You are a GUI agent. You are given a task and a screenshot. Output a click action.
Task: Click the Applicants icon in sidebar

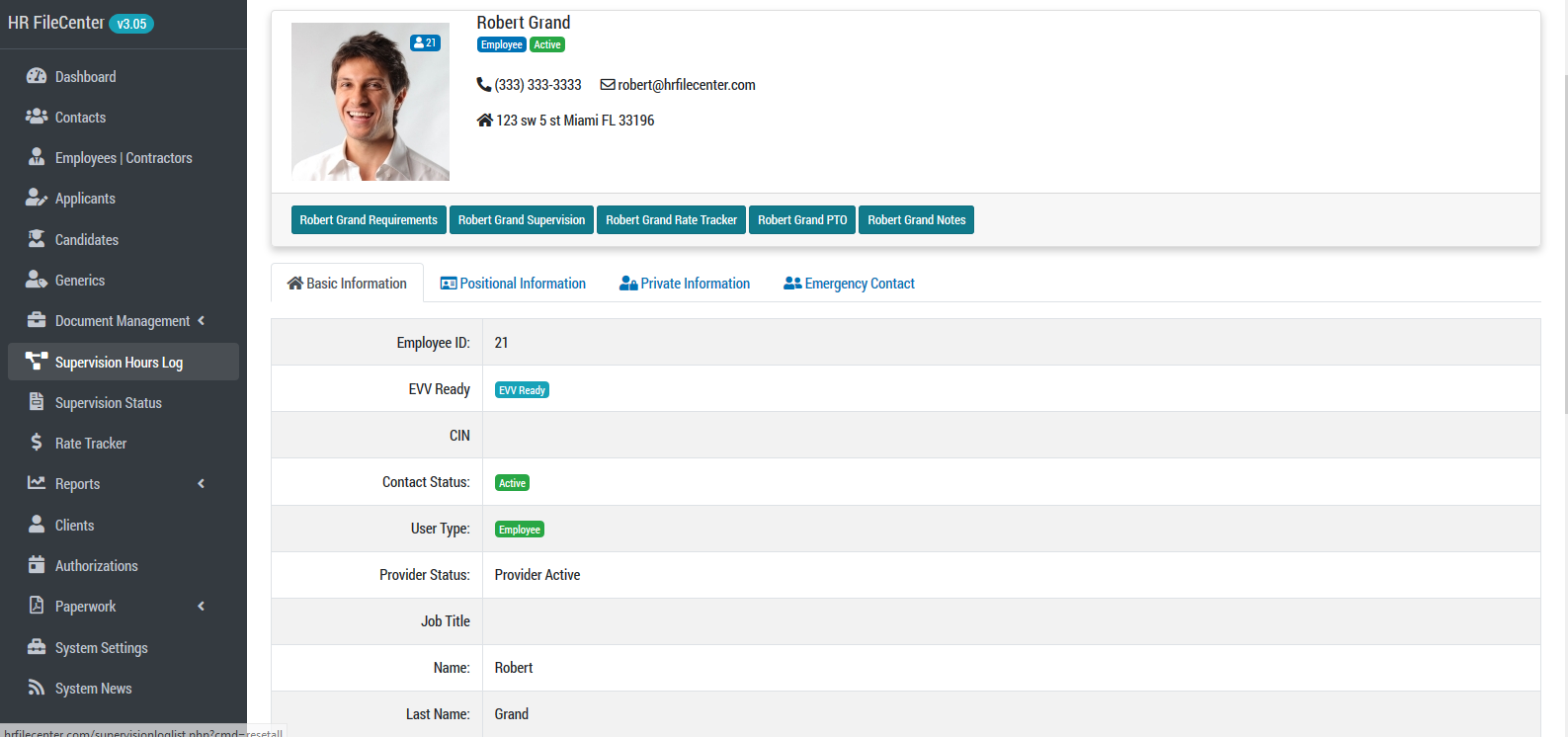click(x=37, y=198)
